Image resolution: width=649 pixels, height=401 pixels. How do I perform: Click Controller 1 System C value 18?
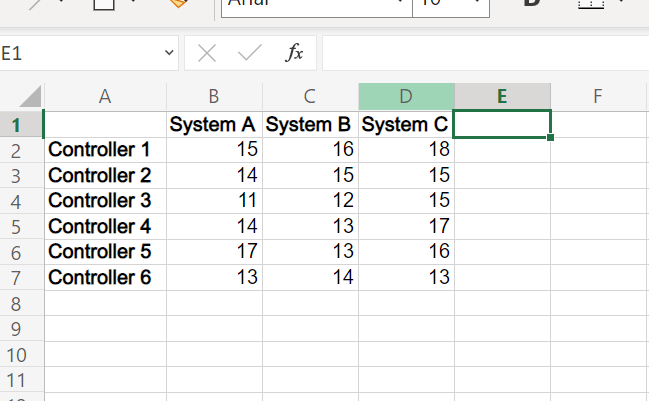pyautogui.click(x=406, y=150)
